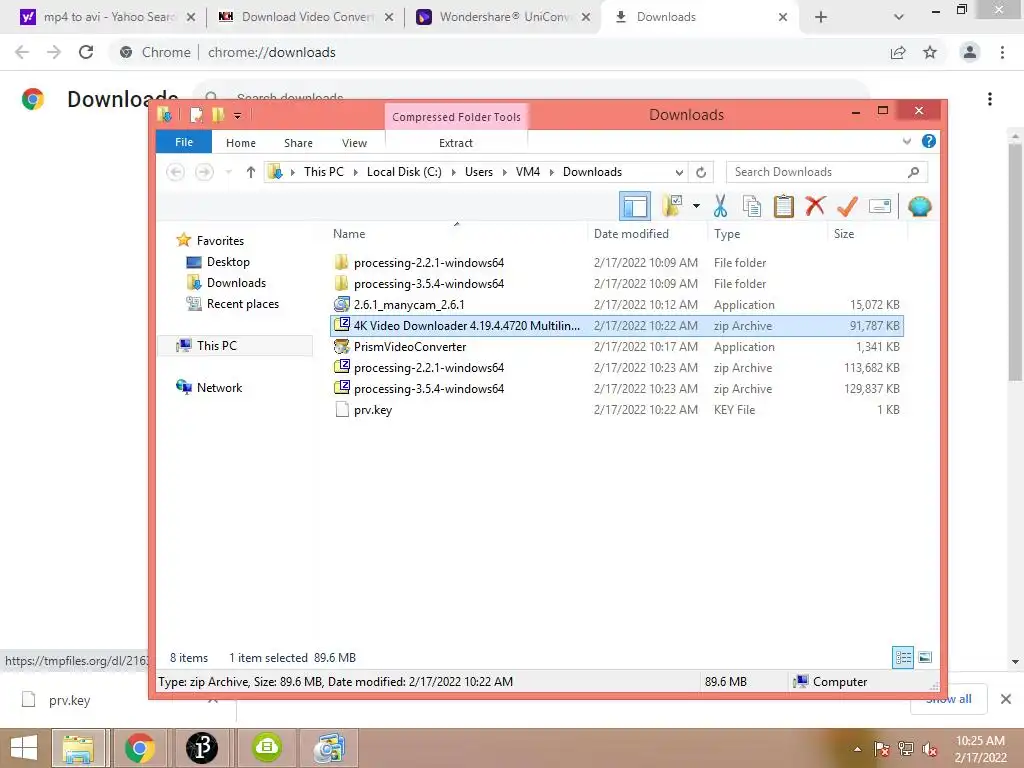This screenshot has height=768, width=1024.
Task: Open Chrome profile avatar icon
Action: click(x=970, y=52)
